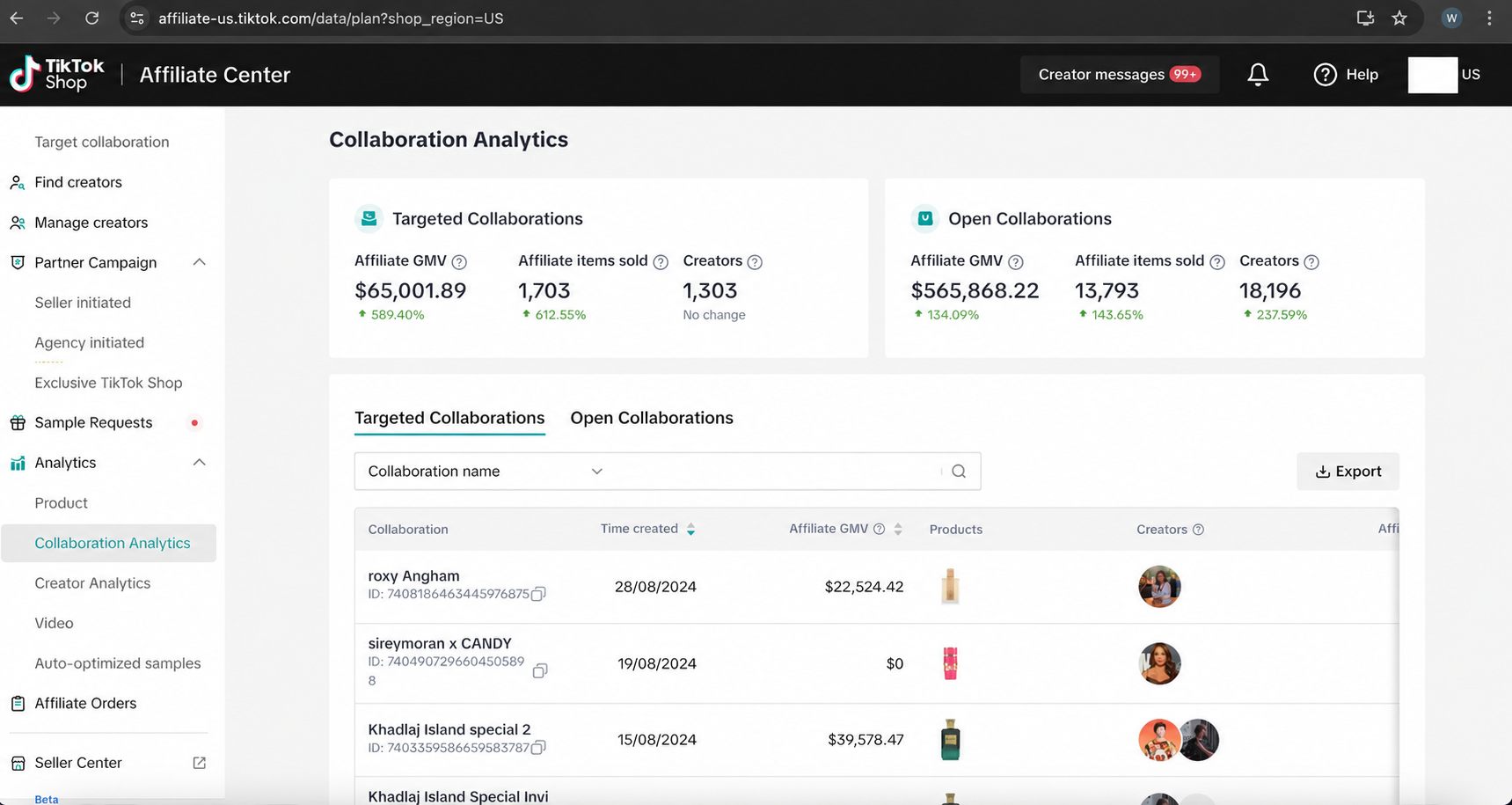Click the sireymoran x CANDY creator avatar
Viewport: 1512px width, 805px height.
(x=1159, y=663)
